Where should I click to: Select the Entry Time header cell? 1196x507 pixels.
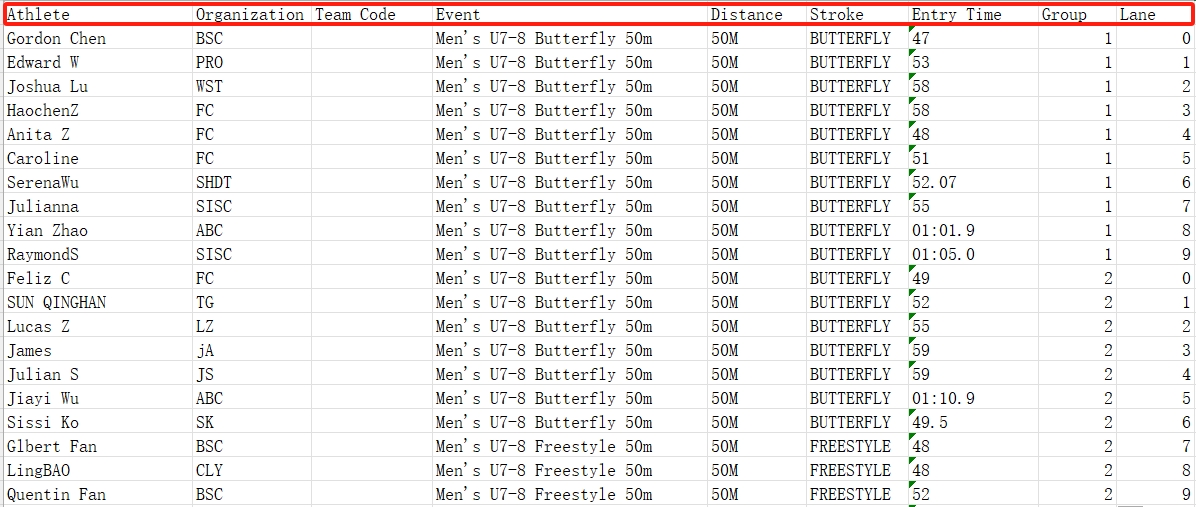[x=972, y=15]
